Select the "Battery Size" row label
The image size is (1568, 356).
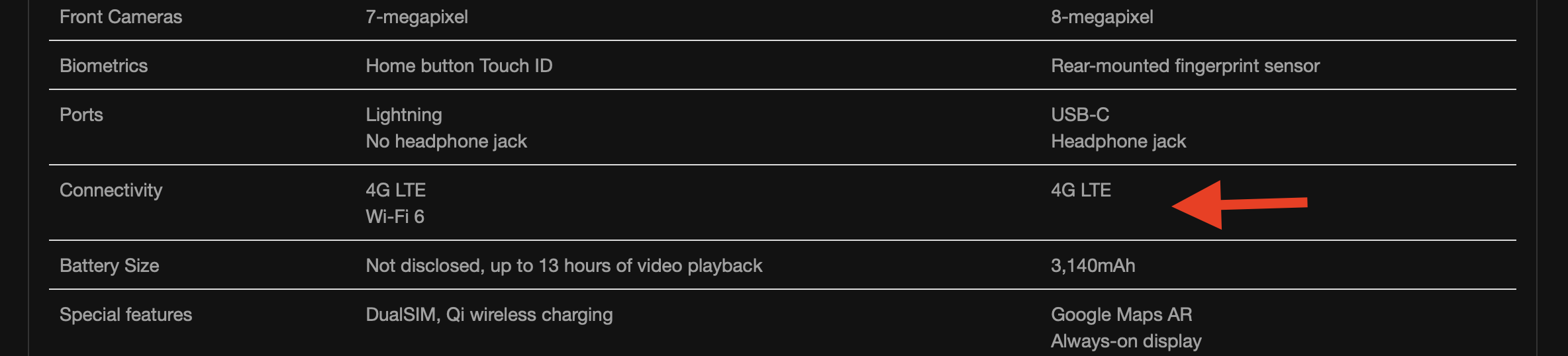pos(109,266)
